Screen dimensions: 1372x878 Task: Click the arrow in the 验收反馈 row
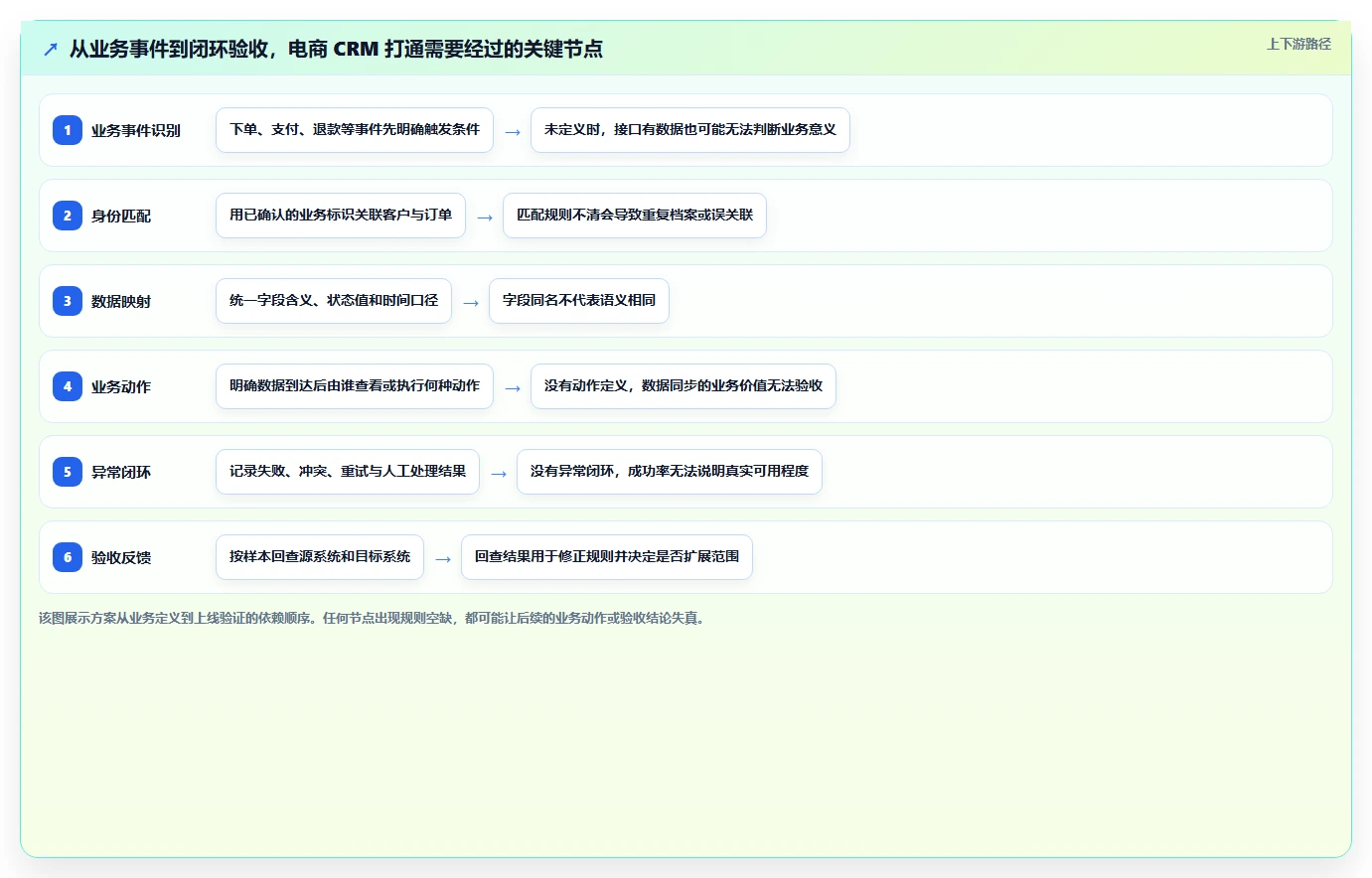coord(443,558)
